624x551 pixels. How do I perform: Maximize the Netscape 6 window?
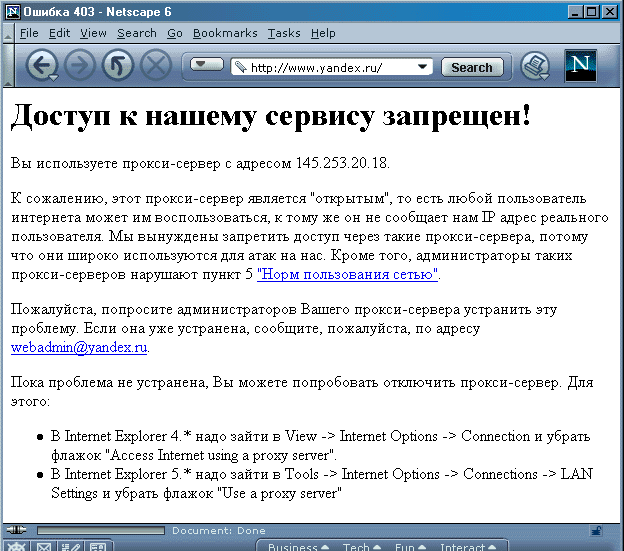[592, 12]
